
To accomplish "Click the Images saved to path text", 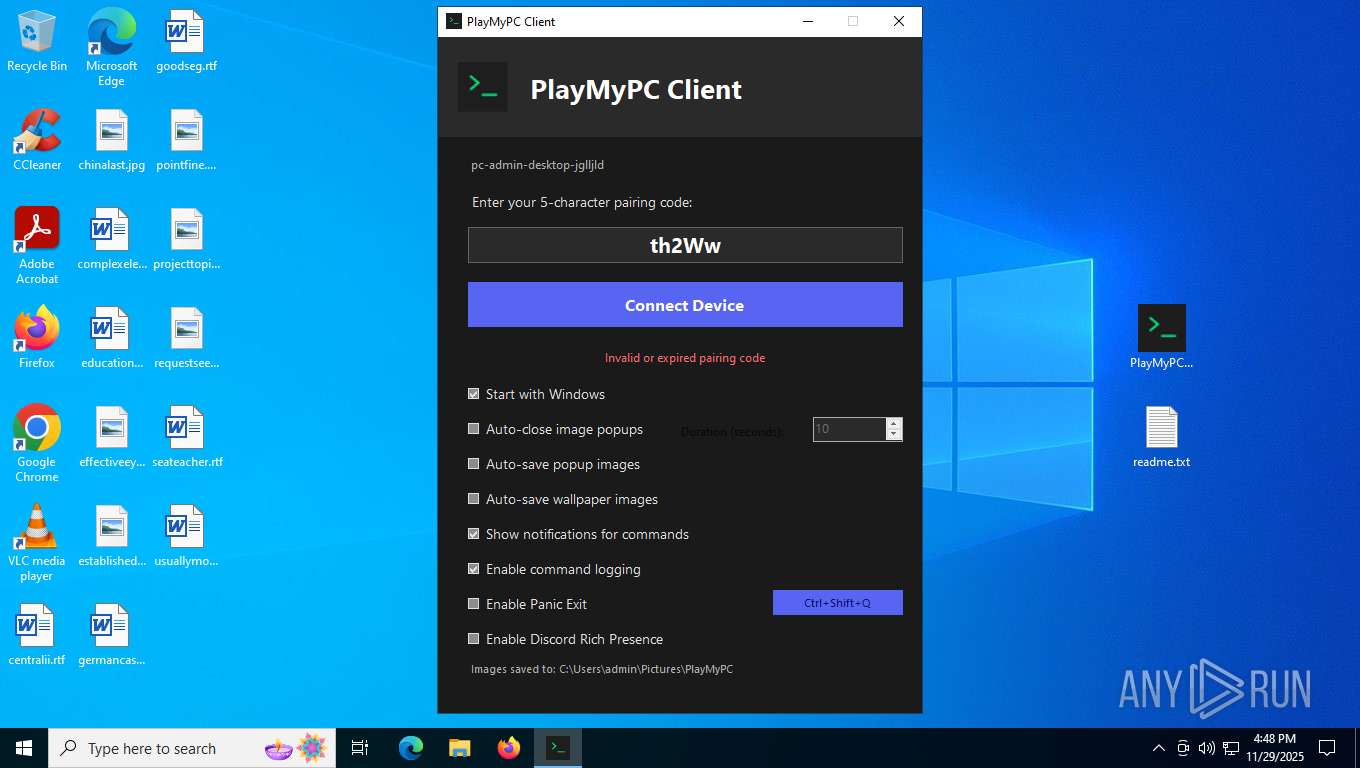I will [x=602, y=669].
